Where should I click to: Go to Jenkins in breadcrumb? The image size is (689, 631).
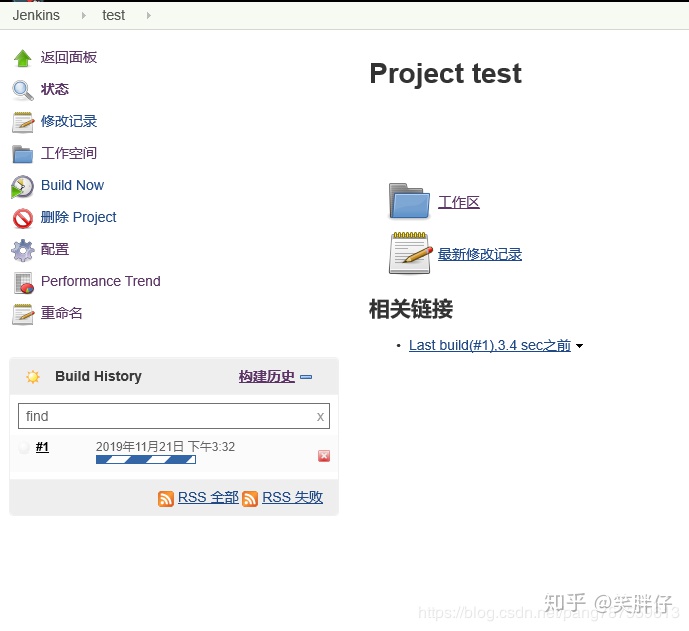click(36, 15)
